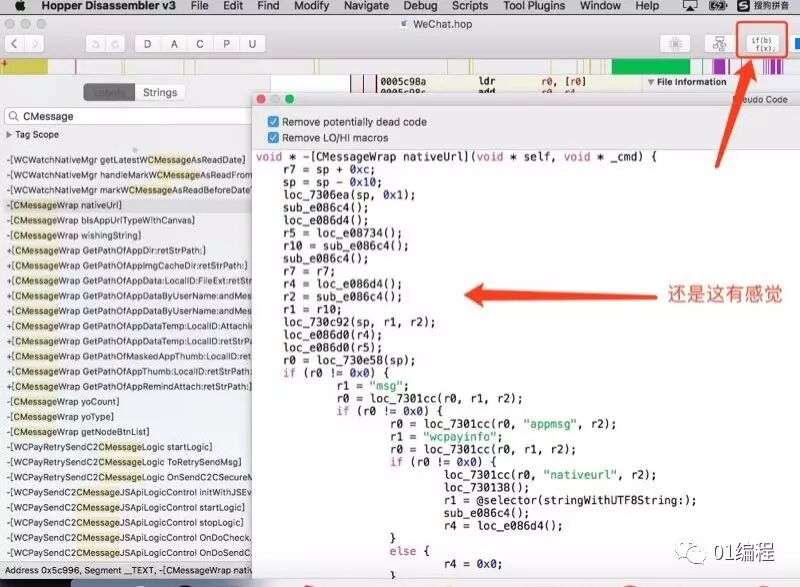
Task: Switch to assembly view mode icon
Action: [675, 44]
